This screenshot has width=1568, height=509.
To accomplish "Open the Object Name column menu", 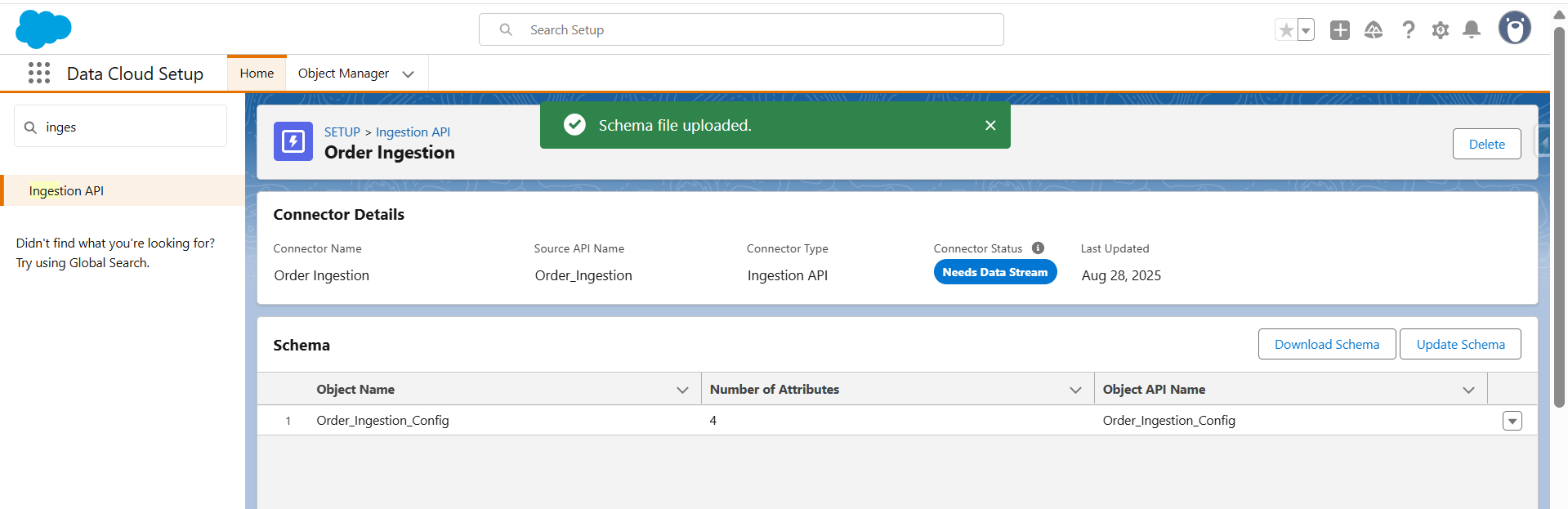I will pyautogui.click(x=682, y=390).
